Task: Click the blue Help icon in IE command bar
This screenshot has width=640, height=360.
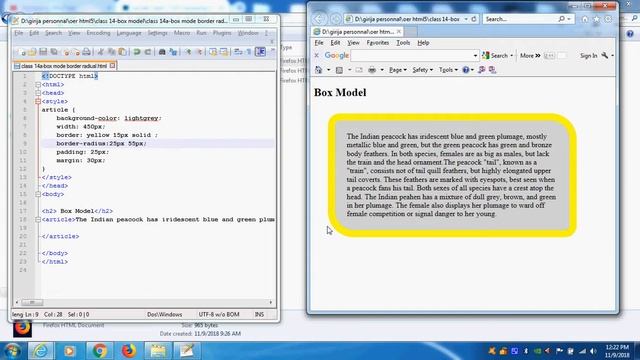Action: pos(466,70)
